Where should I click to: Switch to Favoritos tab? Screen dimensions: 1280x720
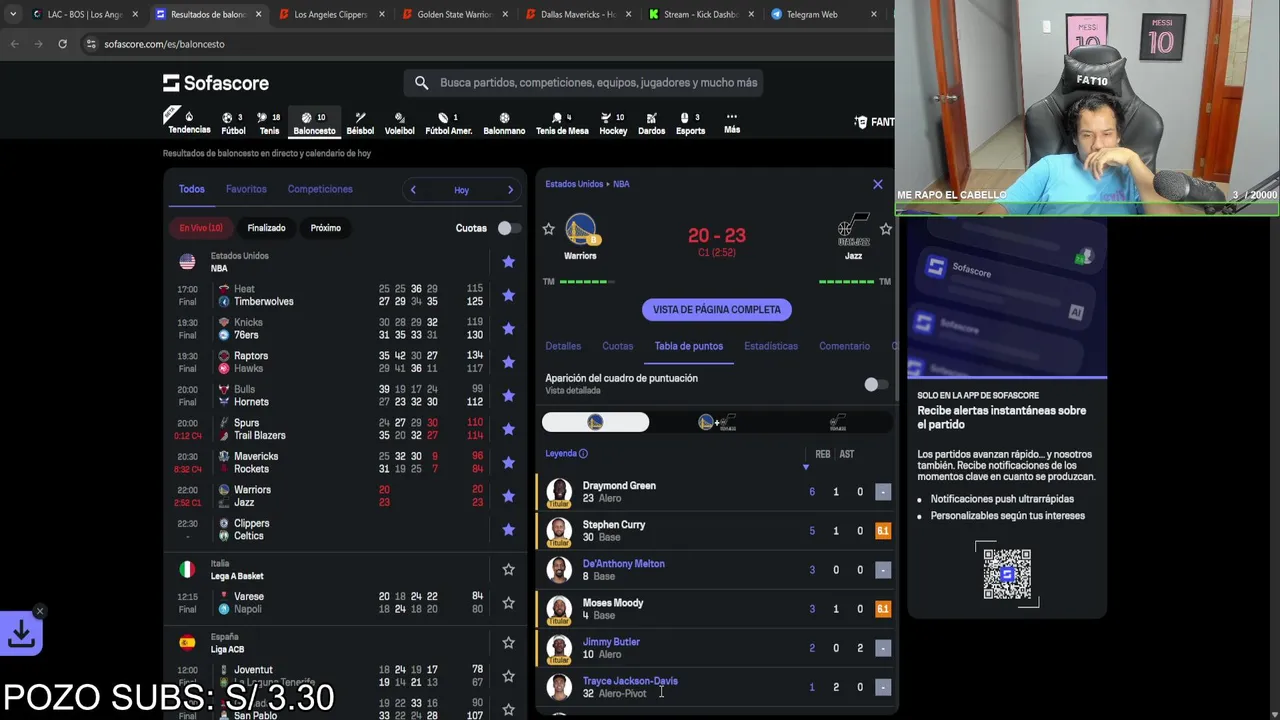point(246,189)
